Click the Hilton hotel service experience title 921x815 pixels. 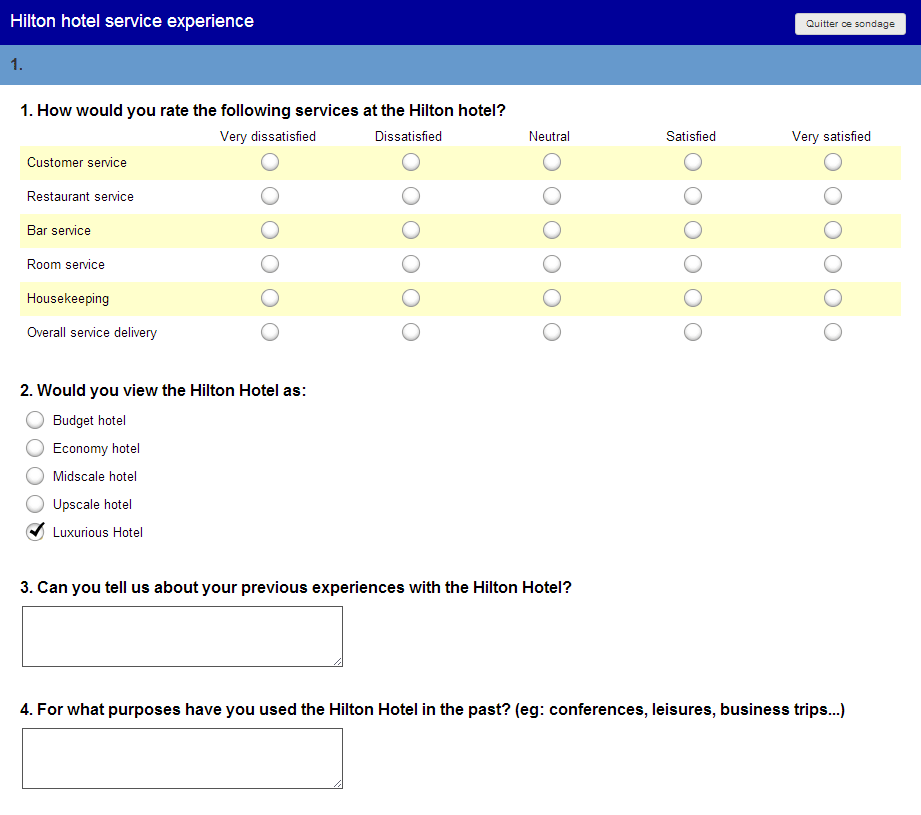click(x=132, y=20)
